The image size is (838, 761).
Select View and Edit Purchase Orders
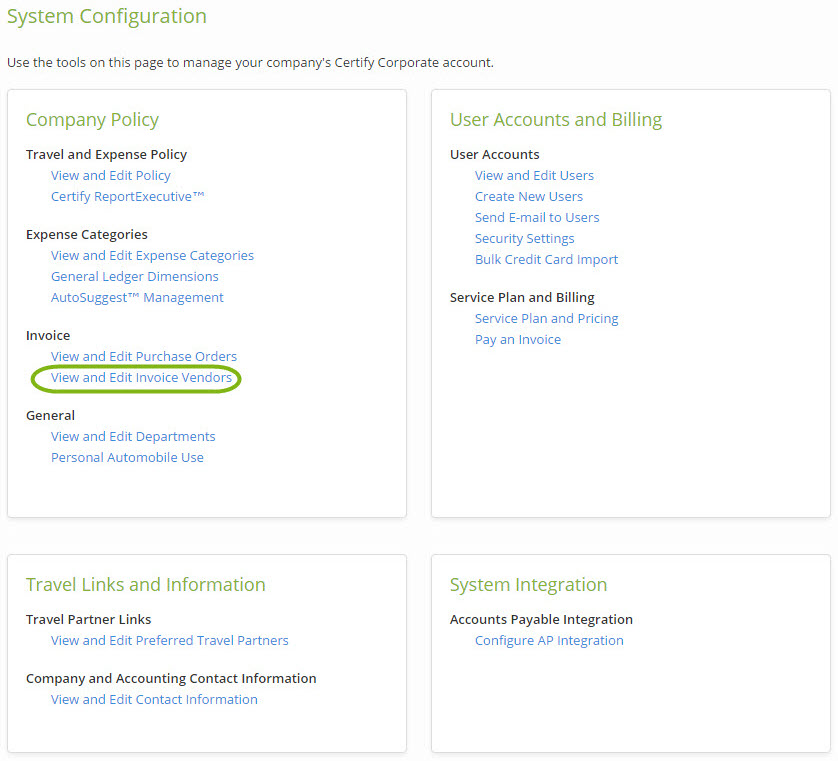click(143, 356)
